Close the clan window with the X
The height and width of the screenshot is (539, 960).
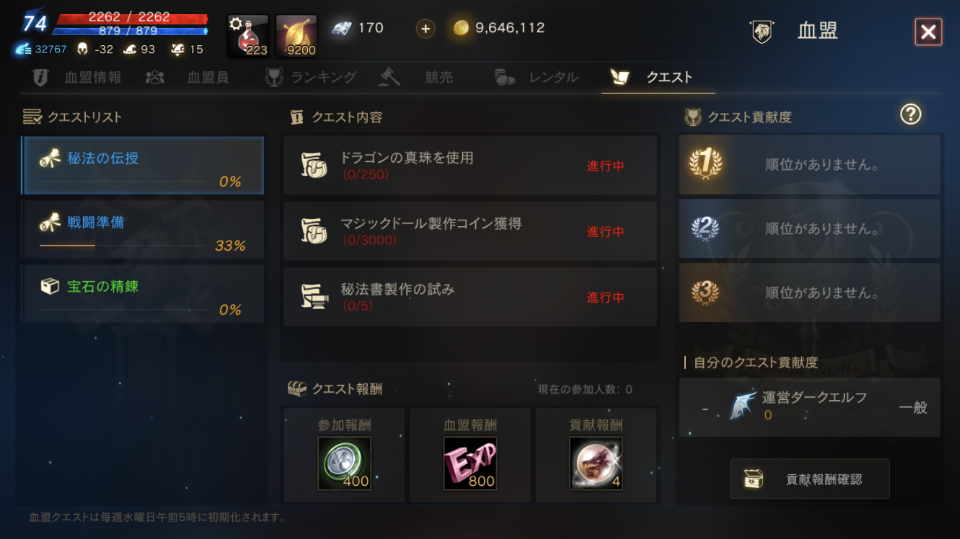pyautogui.click(x=928, y=31)
